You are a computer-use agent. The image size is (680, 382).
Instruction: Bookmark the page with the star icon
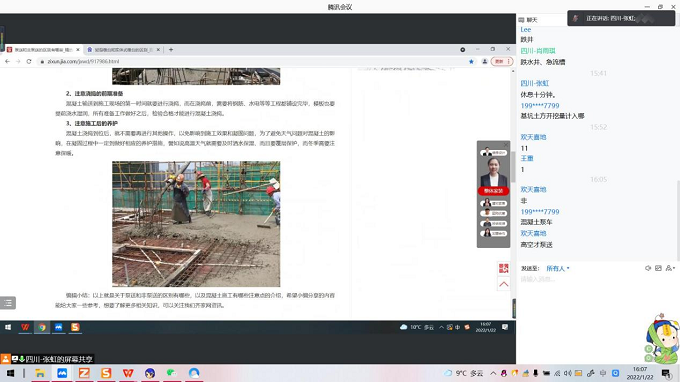click(x=471, y=62)
